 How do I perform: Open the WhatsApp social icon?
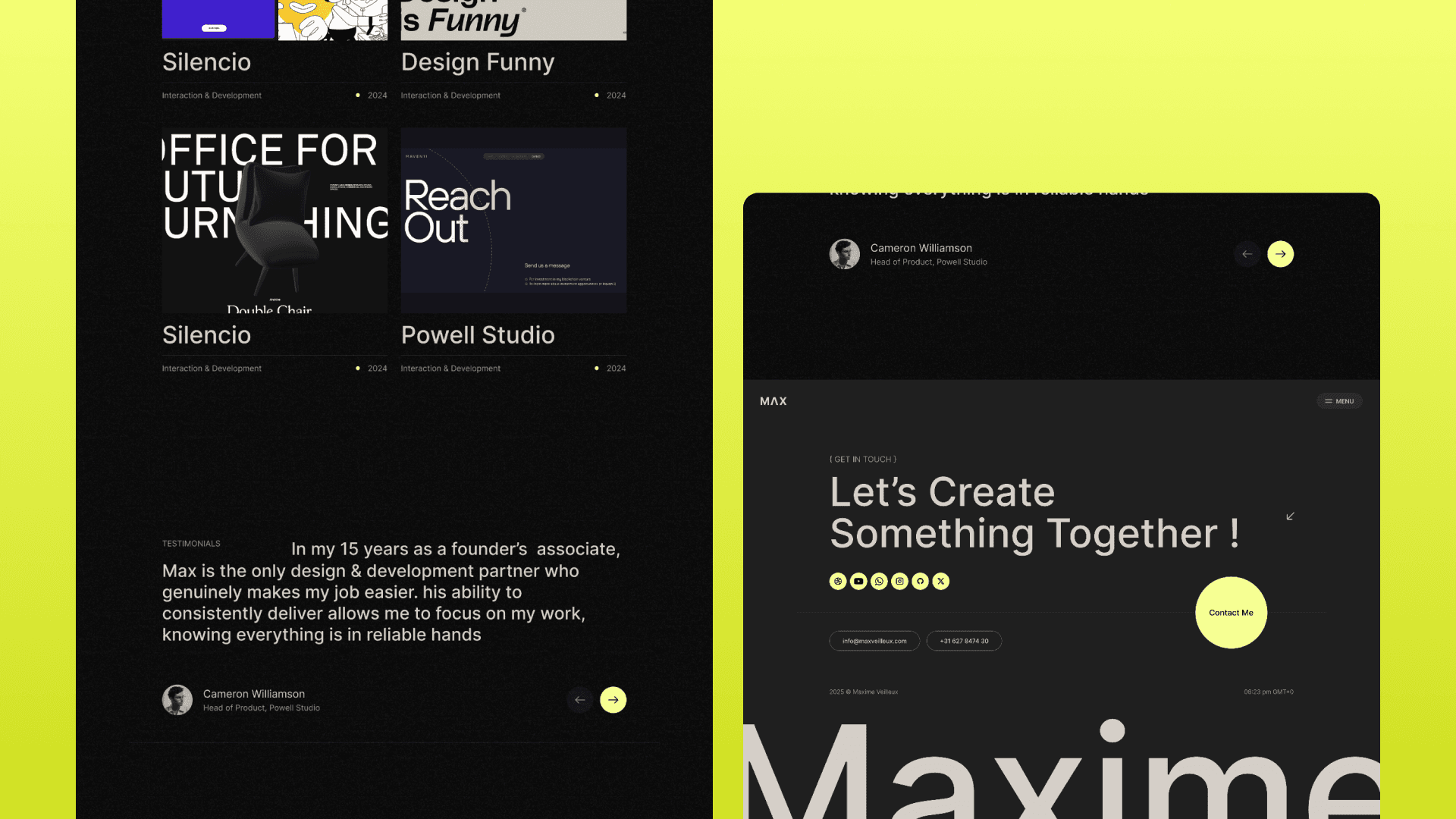(879, 582)
